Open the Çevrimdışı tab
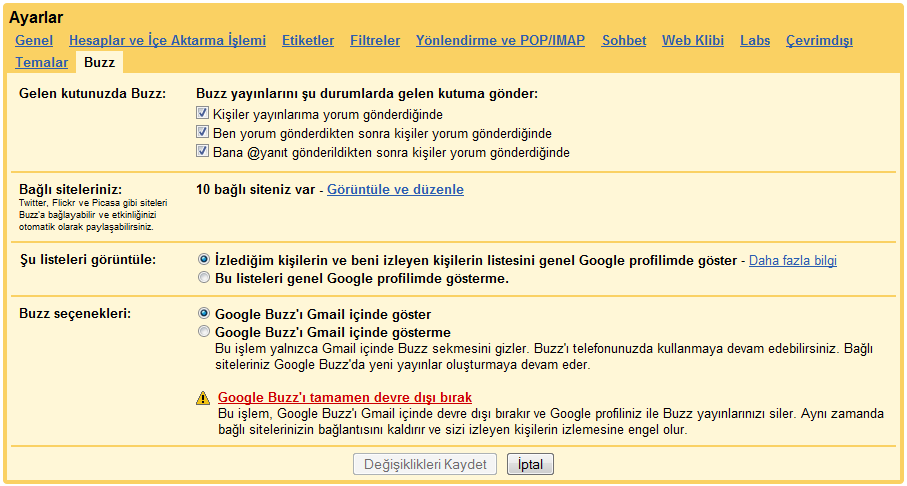 819,40
